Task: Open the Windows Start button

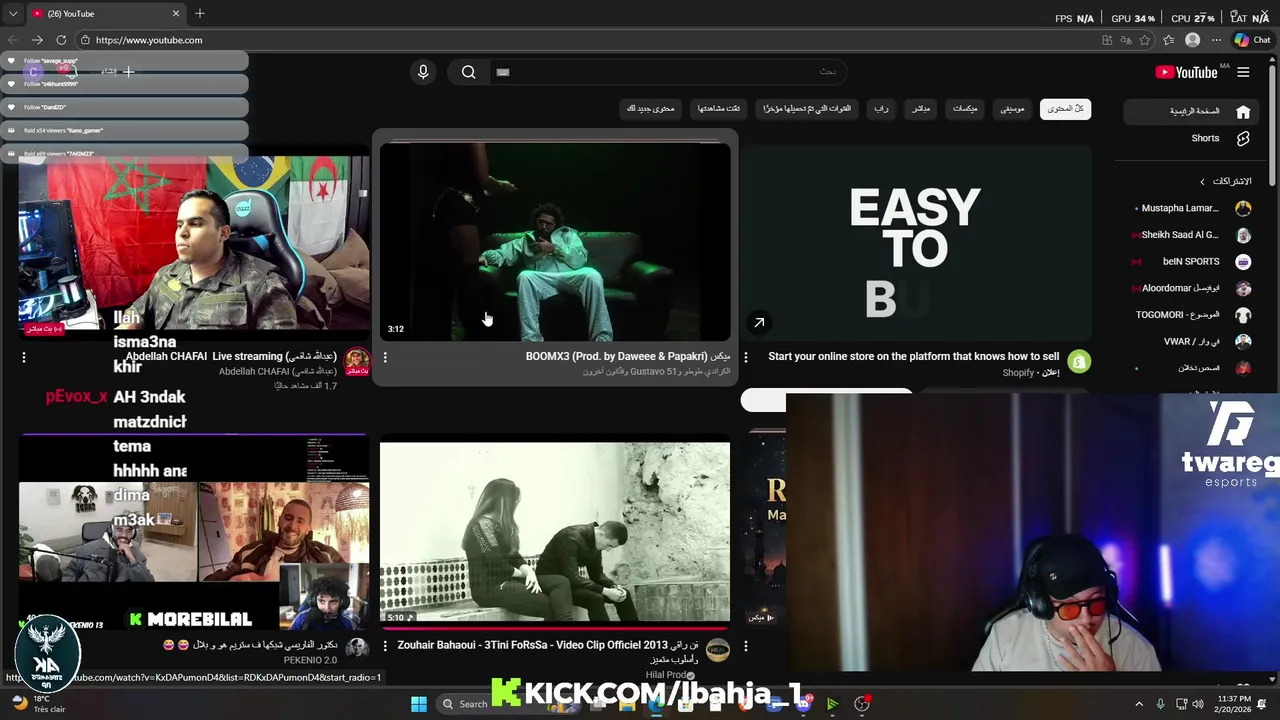Action: [x=419, y=704]
